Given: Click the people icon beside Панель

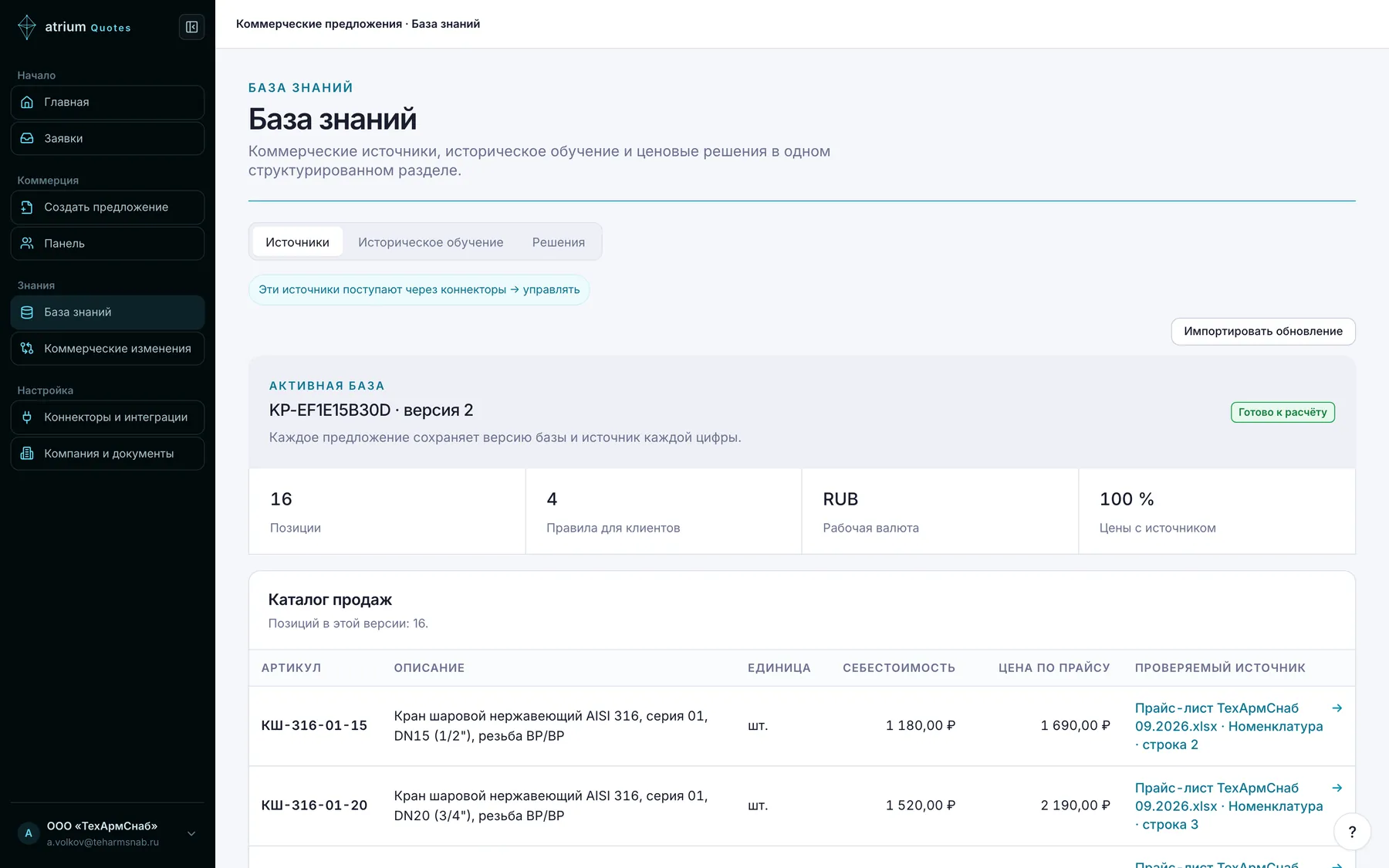Looking at the screenshot, I should pyautogui.click(x=27, y=243).
